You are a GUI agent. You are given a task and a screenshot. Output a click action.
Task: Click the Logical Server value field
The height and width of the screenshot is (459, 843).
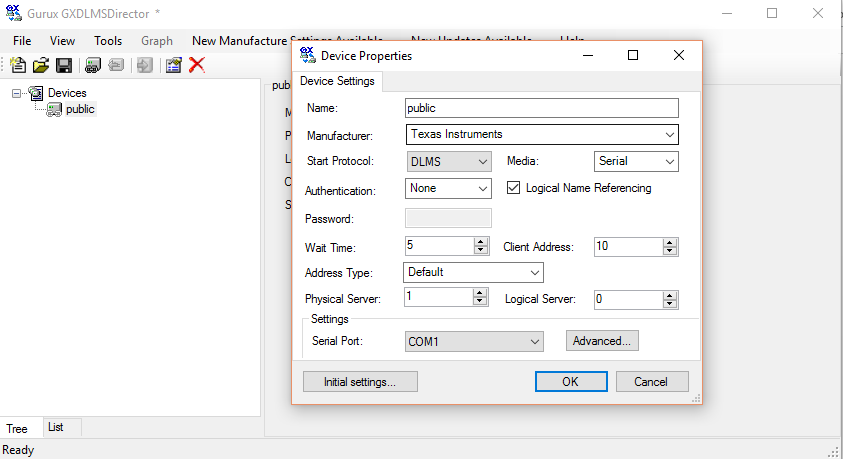628,300
